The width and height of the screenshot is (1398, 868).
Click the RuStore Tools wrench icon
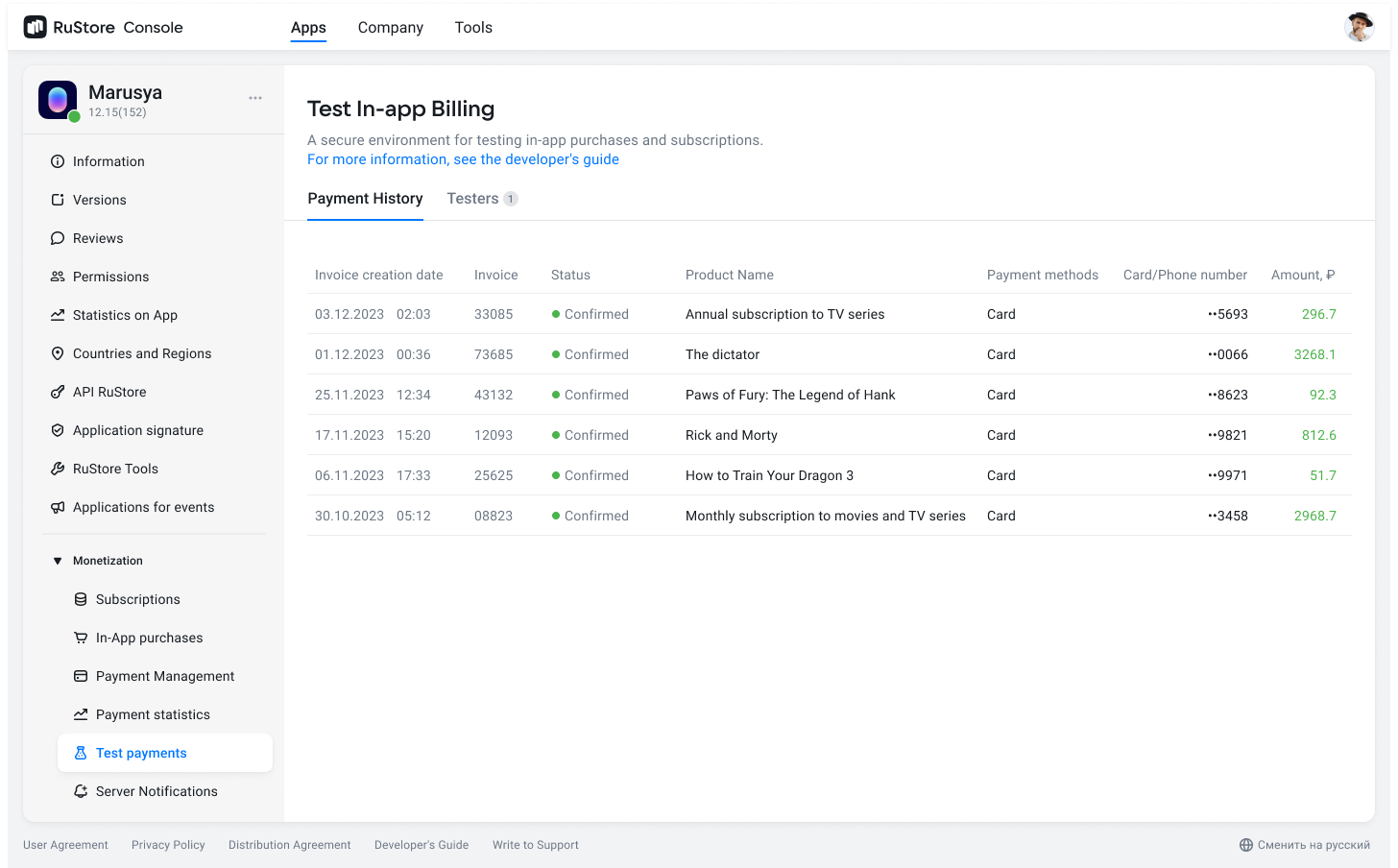[x=58, y=469]
